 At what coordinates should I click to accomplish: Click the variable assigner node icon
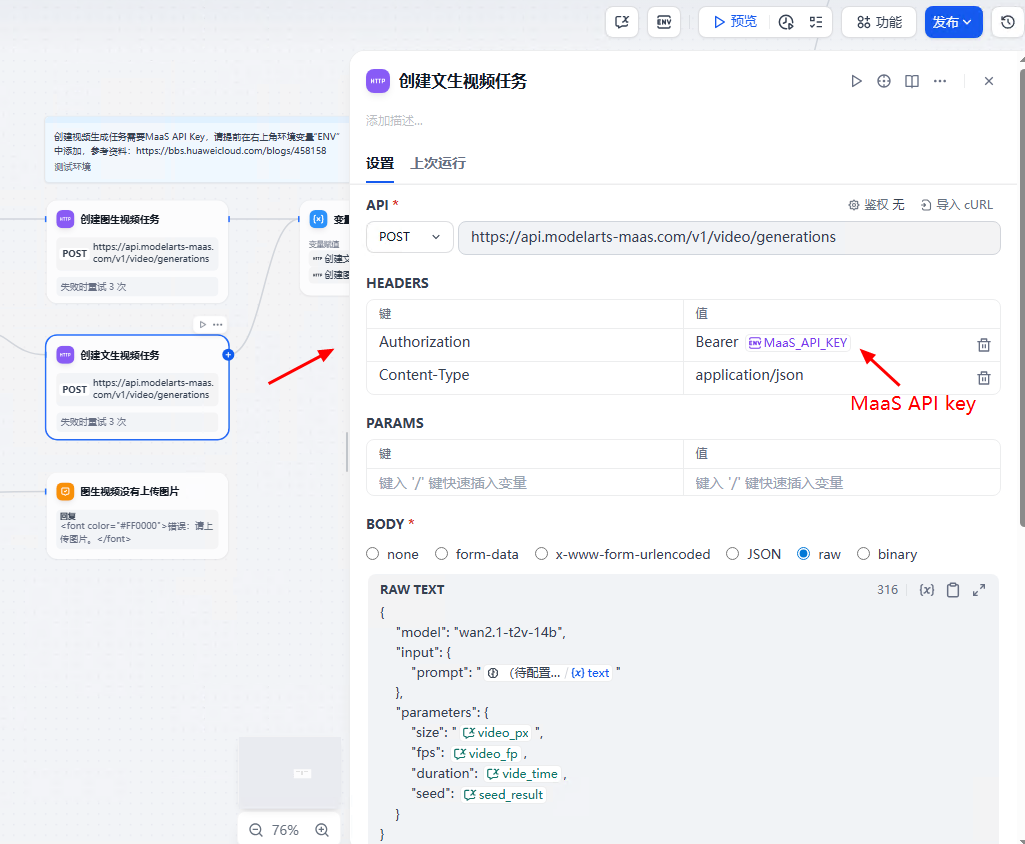(318, 219)
